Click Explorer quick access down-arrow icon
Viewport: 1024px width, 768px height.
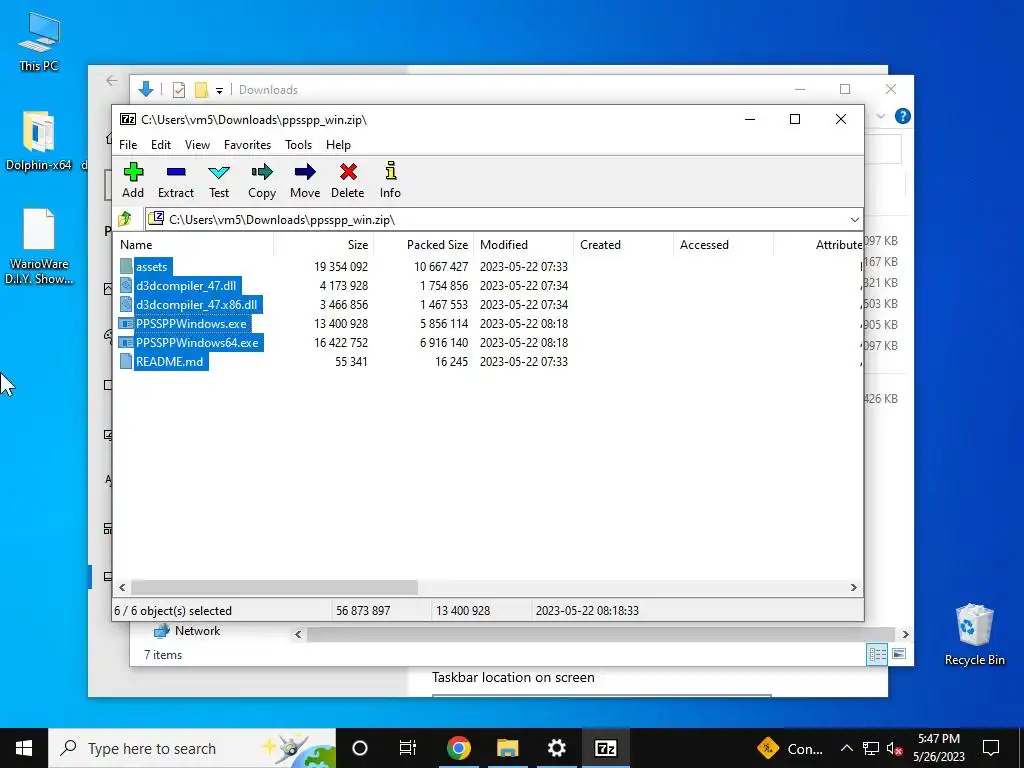point(146,89)
